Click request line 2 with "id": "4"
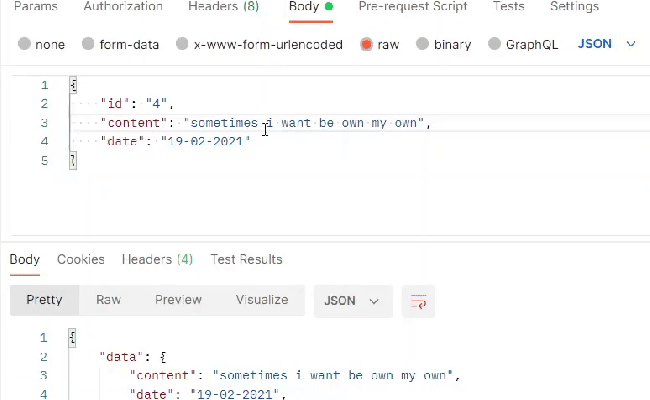This screenshot has height=400, width=650. coord(137,104)
